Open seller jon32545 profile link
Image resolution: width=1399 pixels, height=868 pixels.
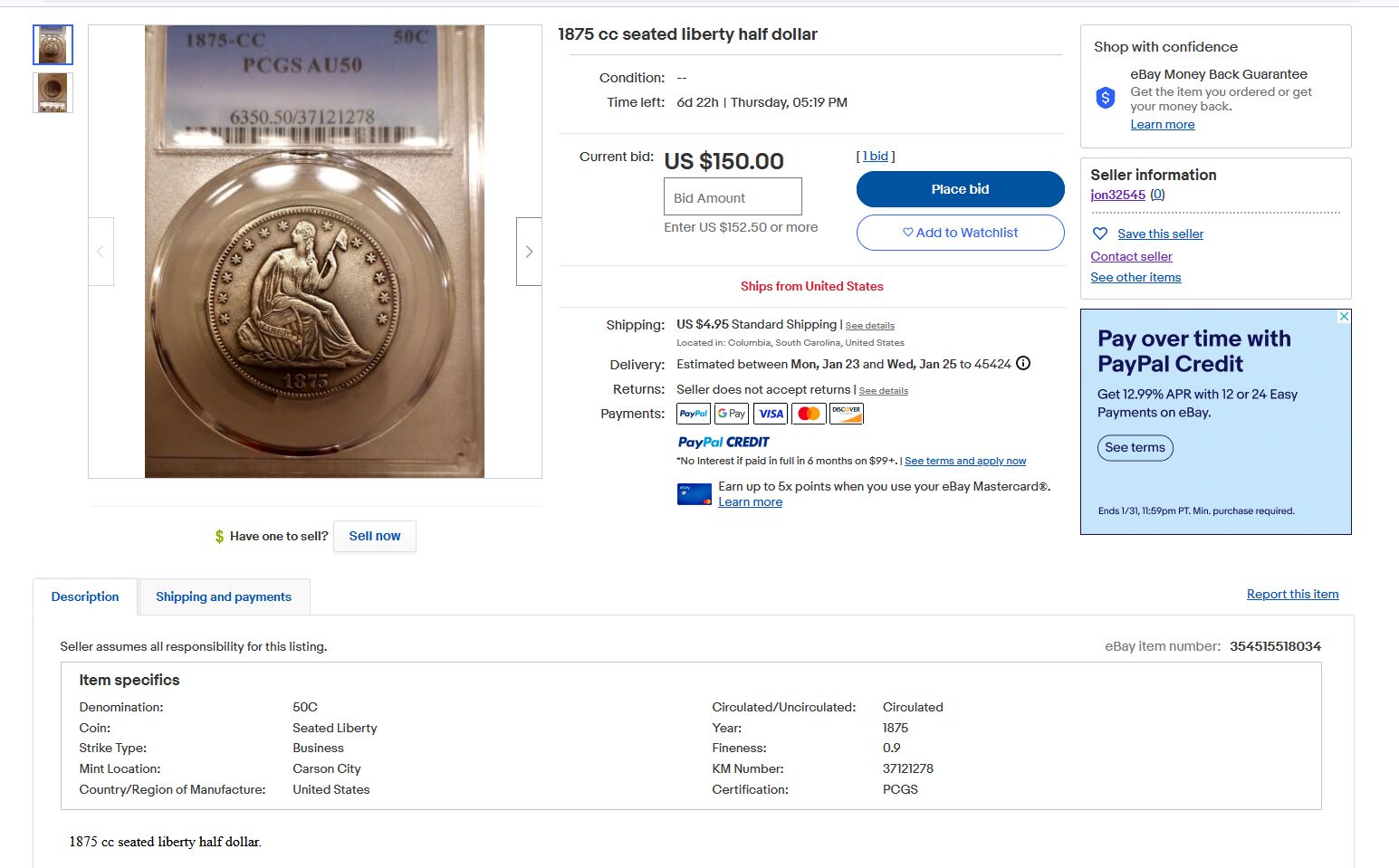click(1117, 195)
